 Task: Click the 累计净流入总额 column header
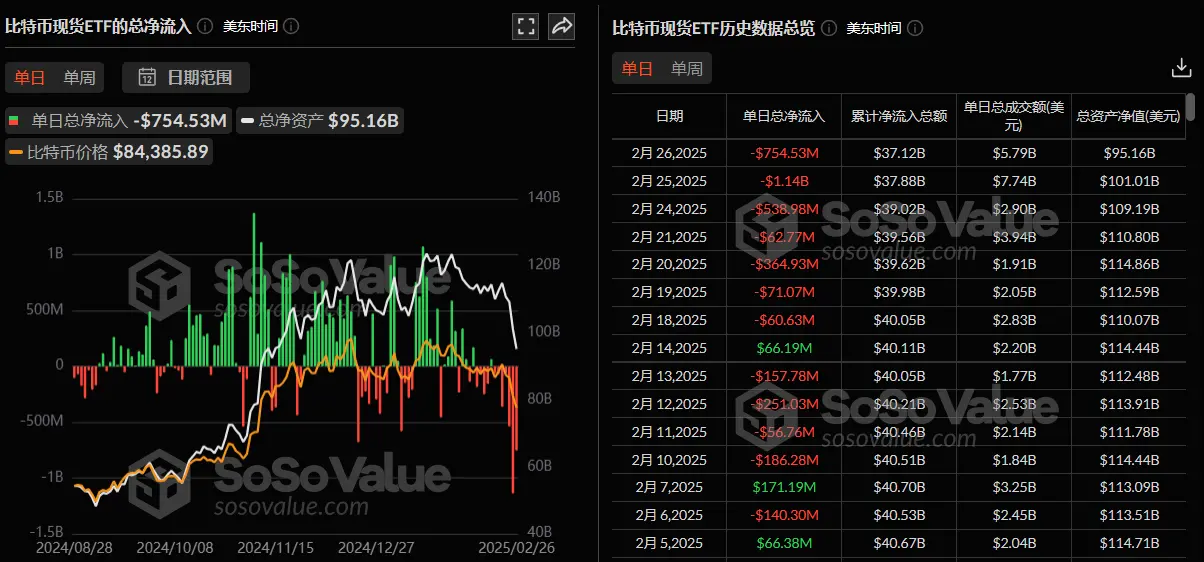coord(899,116)
